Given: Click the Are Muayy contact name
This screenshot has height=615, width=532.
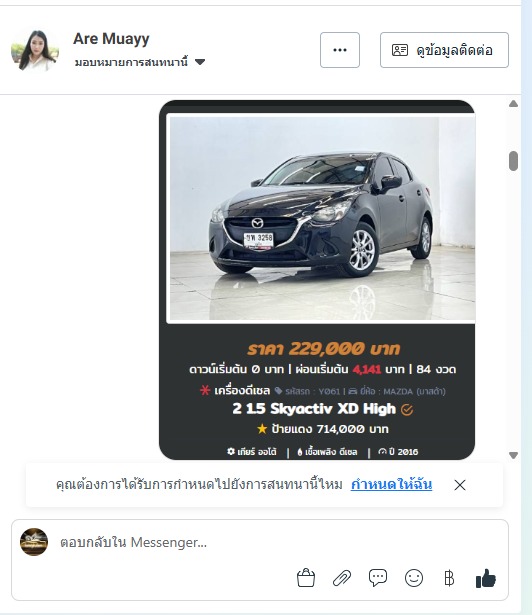Looking at the screenshot, I should point(111,39).
